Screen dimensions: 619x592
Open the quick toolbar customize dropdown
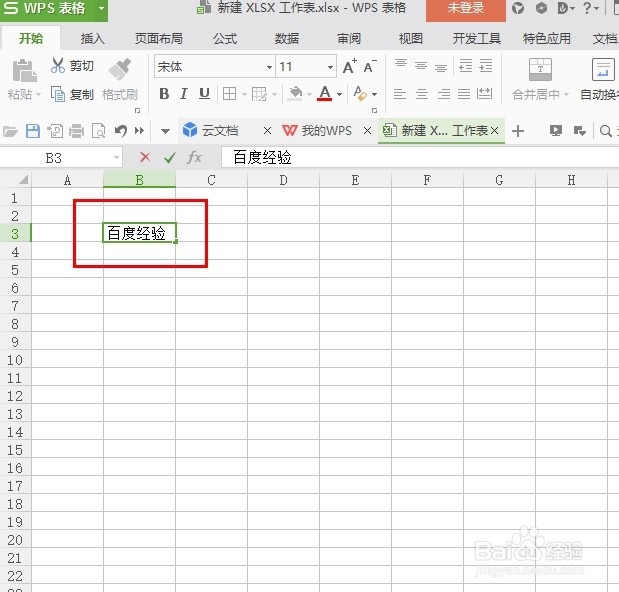[165, 131]
